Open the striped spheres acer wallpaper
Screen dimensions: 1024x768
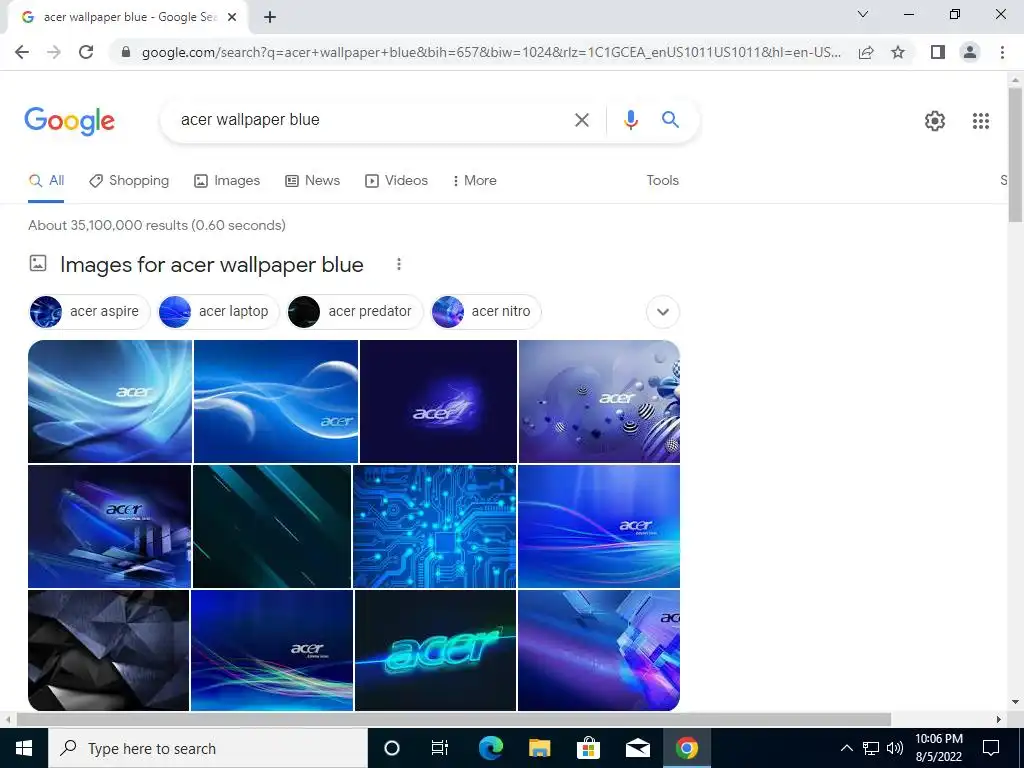(599, 401)
